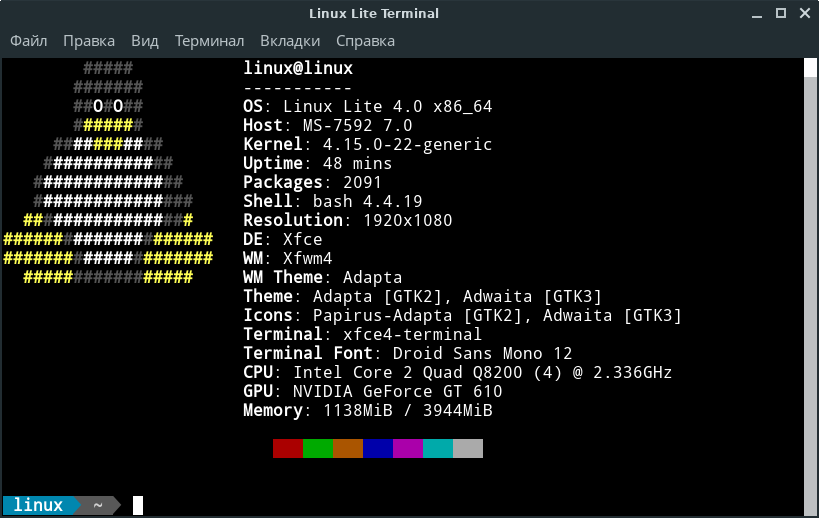Click the 'Shell: bash 4.4.19' line
819x518 pixels.
(x=333, y=201)
